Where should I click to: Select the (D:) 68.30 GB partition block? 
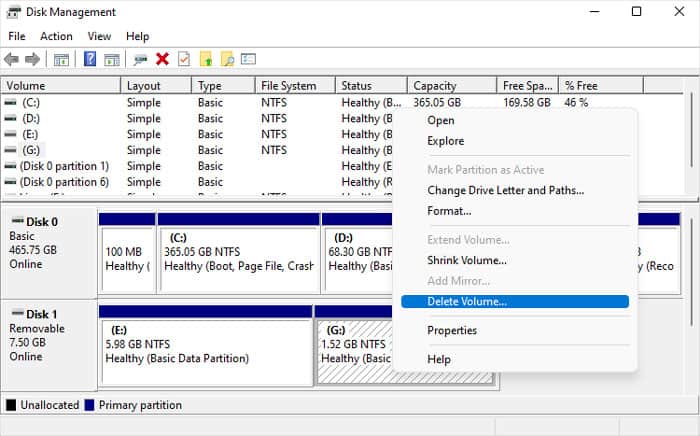coord(358,253)
